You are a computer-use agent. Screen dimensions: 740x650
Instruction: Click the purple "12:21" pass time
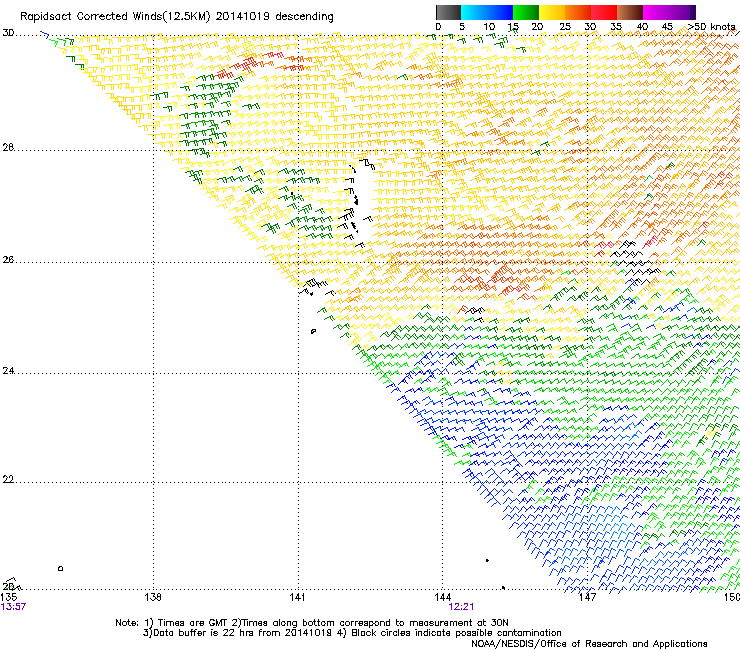point(461,607)
